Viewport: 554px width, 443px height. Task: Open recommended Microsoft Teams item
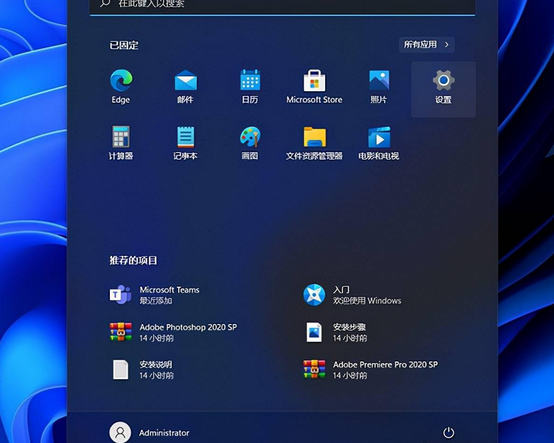coord(154,295)
